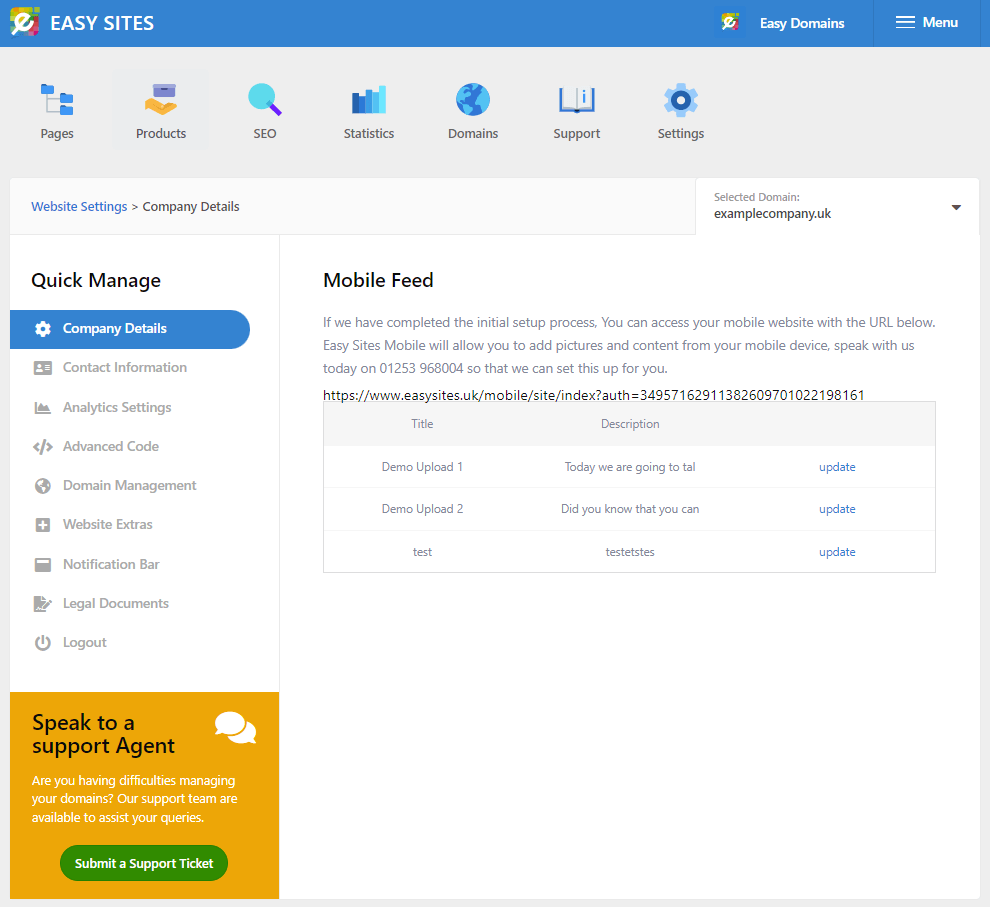Screen dimensions: 990x907
Task: Select the Demo Upload 1 title cell
Action: point(422,467)
